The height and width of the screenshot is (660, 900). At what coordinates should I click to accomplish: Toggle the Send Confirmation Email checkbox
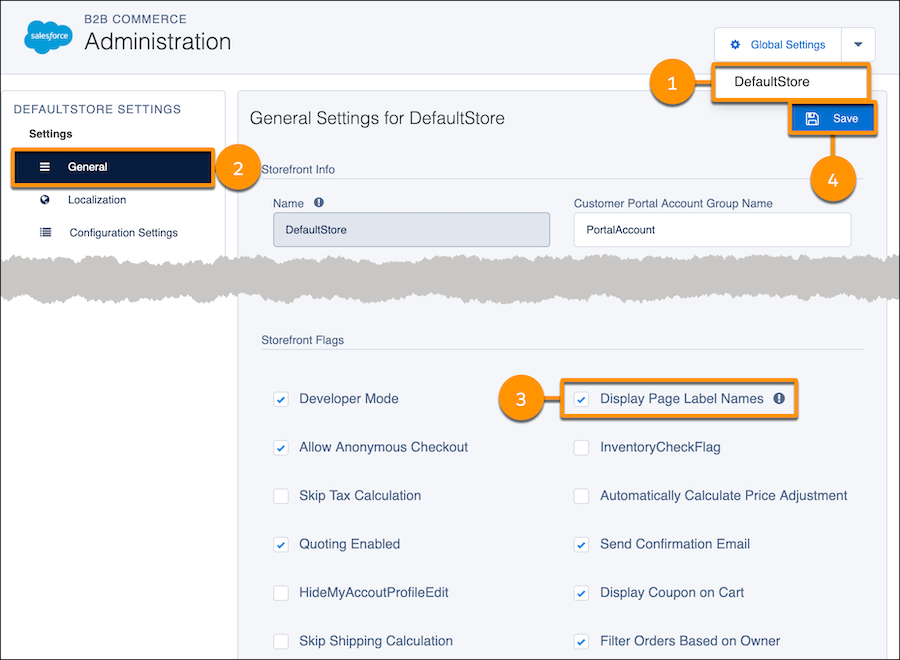[x=581, y=545]
